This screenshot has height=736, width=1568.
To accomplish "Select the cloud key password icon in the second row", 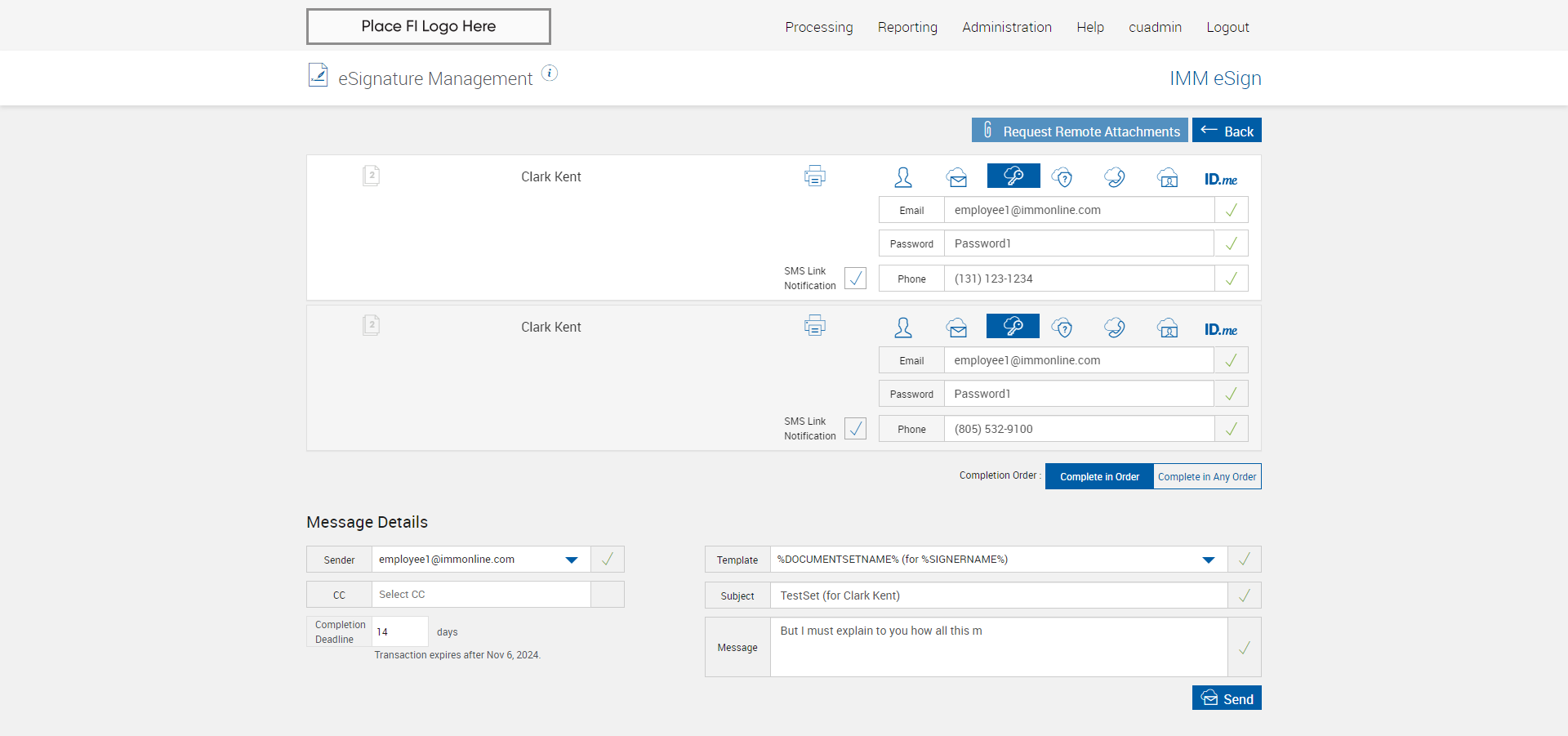I will [x=1013, y=327].
